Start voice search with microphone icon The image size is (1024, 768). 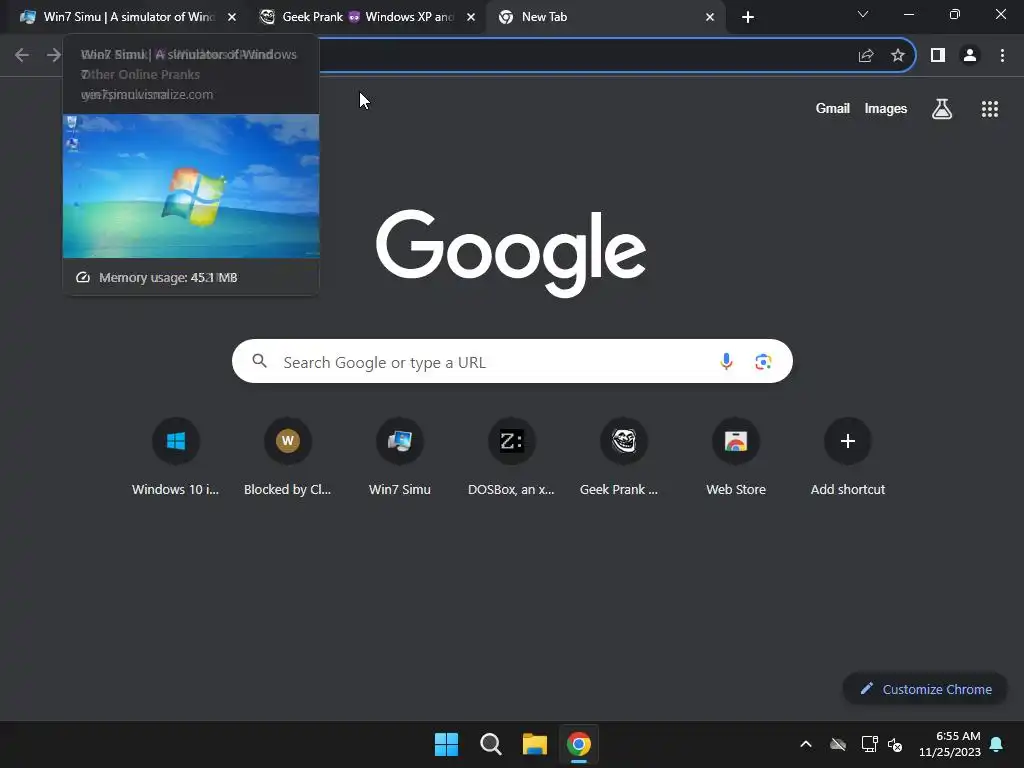click(x=726, y=361)
